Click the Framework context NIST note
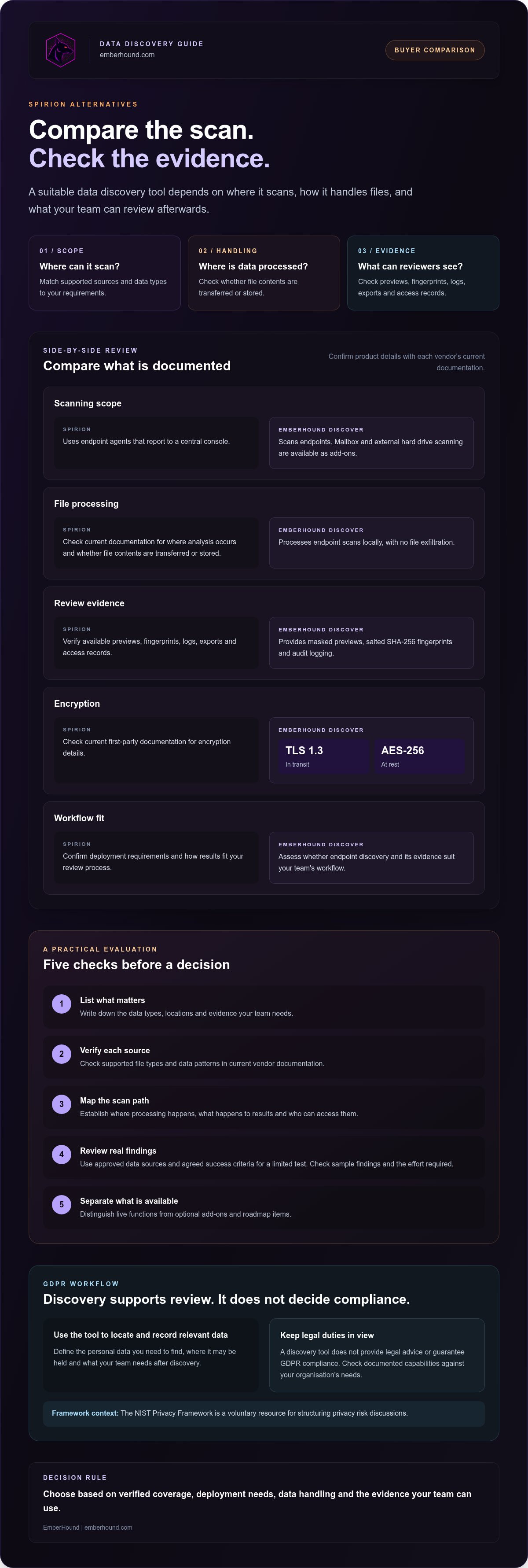Screen dimensions: 528x1568 pos(264,1413)
